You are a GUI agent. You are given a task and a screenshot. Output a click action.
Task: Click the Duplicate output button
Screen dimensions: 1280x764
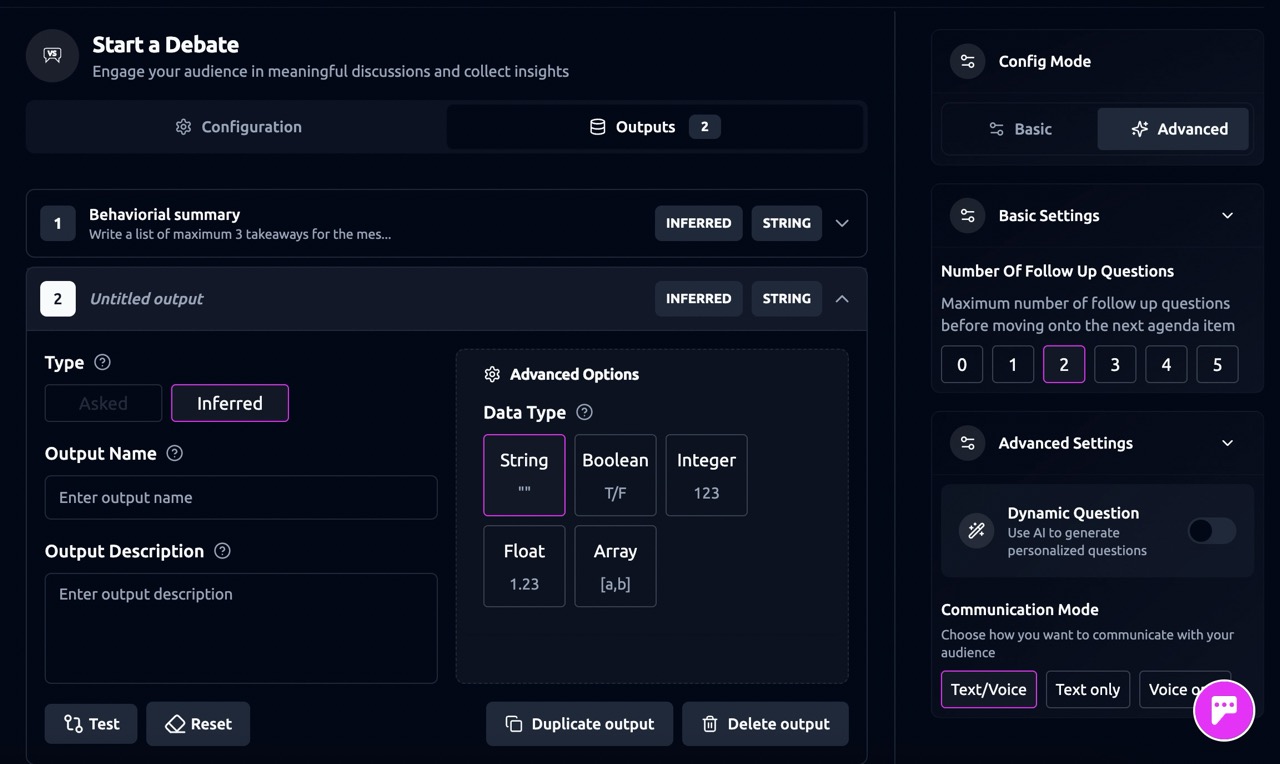(579, 724)
